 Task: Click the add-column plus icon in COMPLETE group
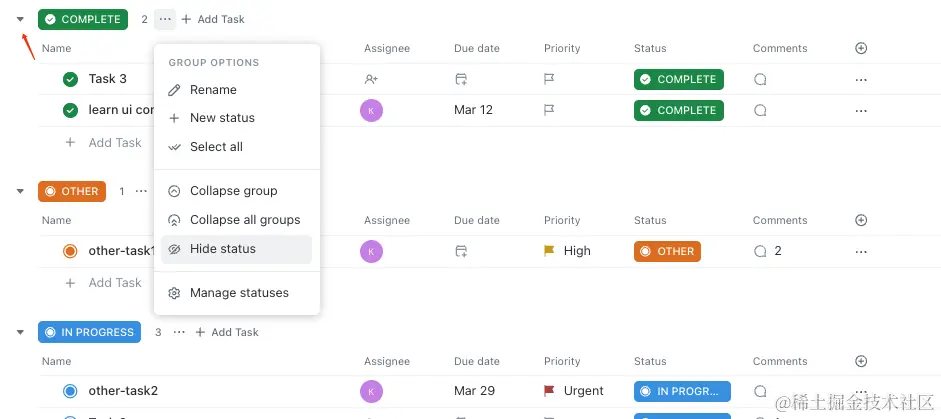(x=861, y=48)
